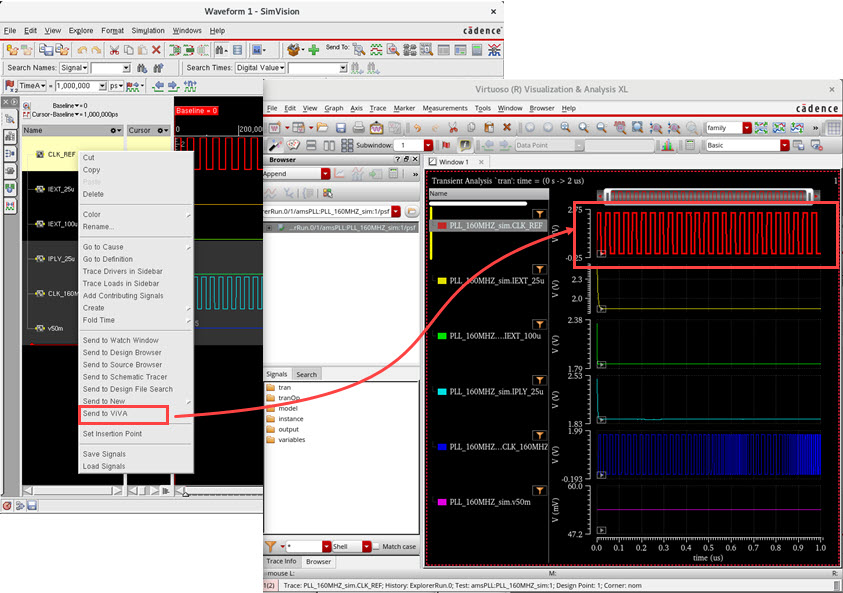843x593 pixels.
Task: Switch to the Search tab in Browser
Action: [x=306, y=375]
